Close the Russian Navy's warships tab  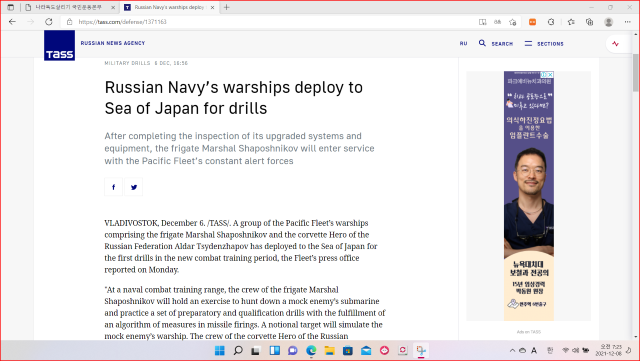click(x=212, y=7)
